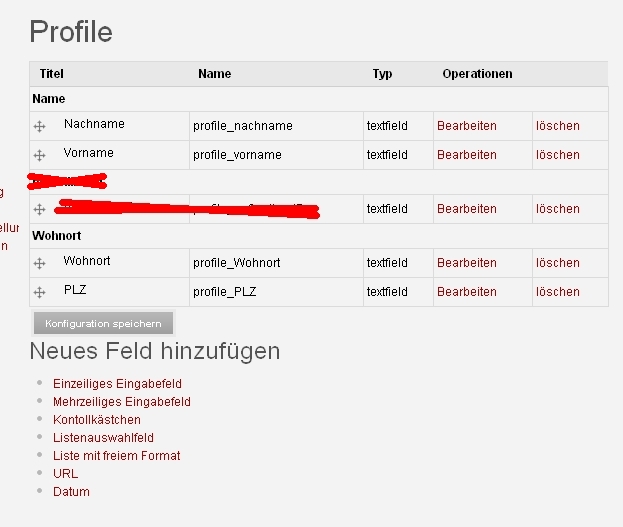Click the drag handle beside Nachname
Image resolution: width=623 pixels, height=527 pixels.
click(x=40, y=127)
